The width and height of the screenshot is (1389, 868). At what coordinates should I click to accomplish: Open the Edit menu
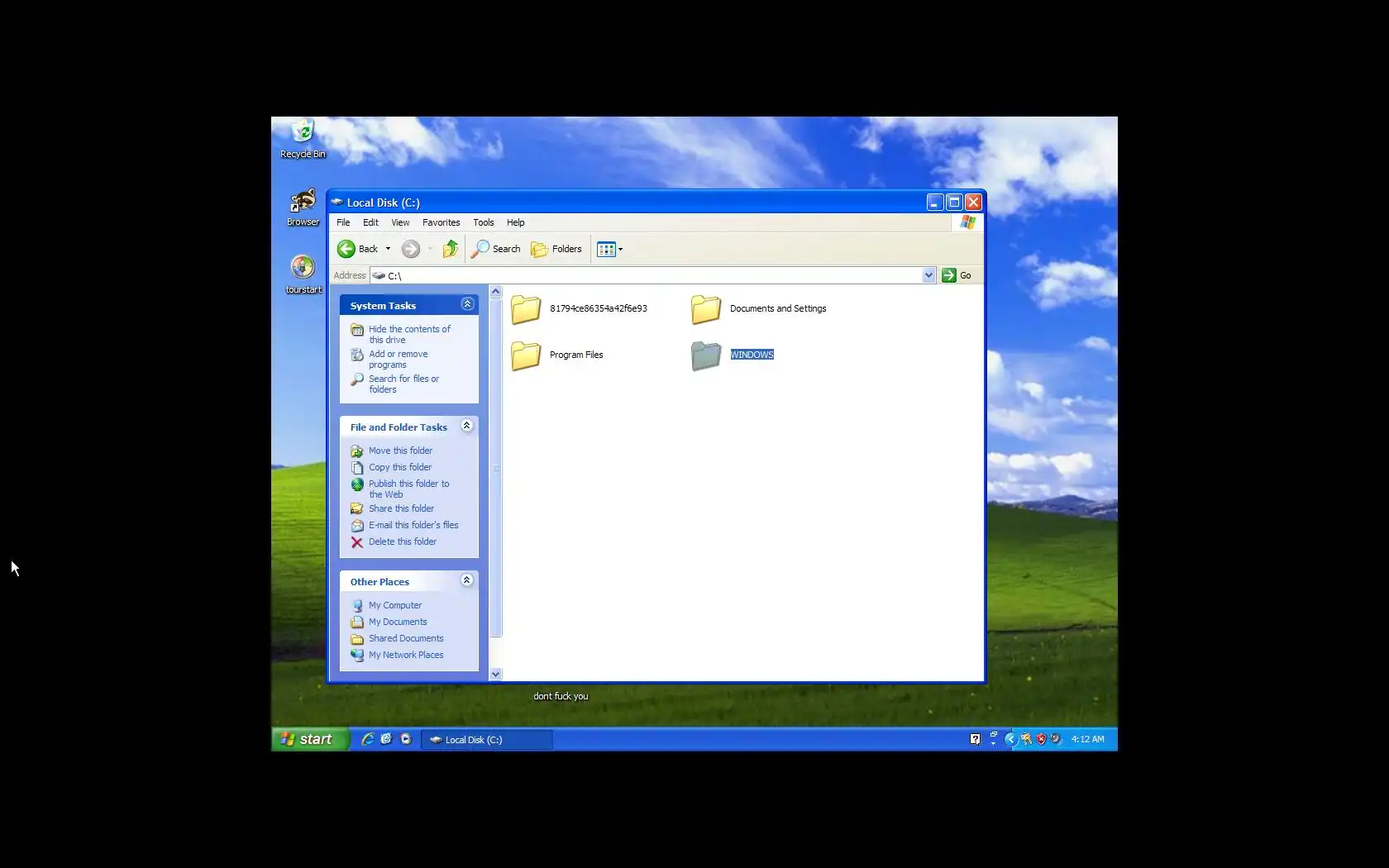(x=370, y=222)
